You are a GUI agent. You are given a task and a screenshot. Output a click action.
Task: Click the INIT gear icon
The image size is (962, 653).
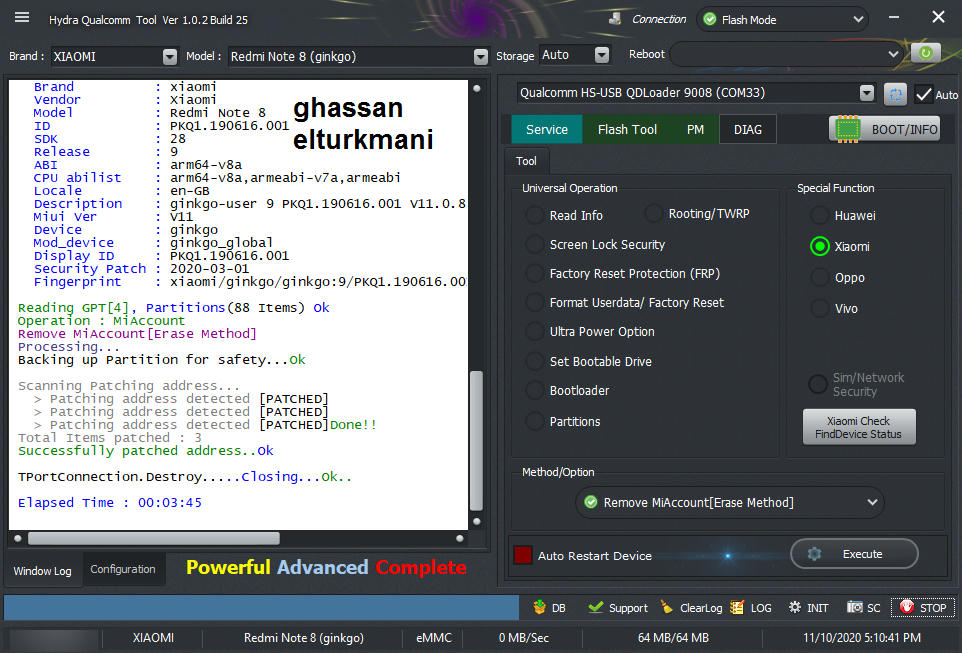click(x=795, y=607)
